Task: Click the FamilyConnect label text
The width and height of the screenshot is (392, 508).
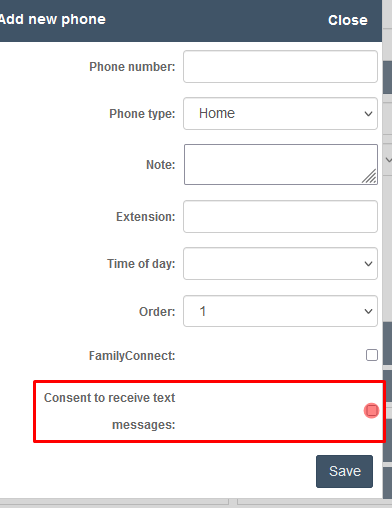Action: pos(132,356)
